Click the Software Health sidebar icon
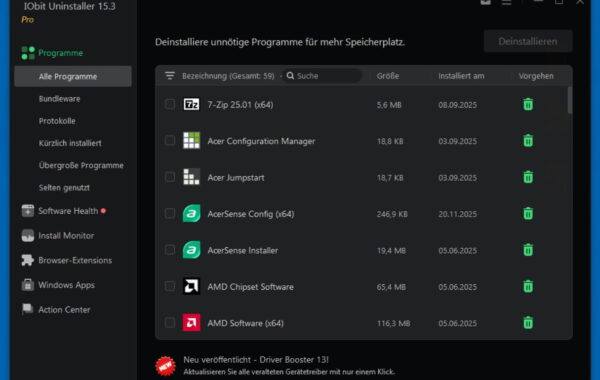Screen dimensions: 600x380 (28, 211)
